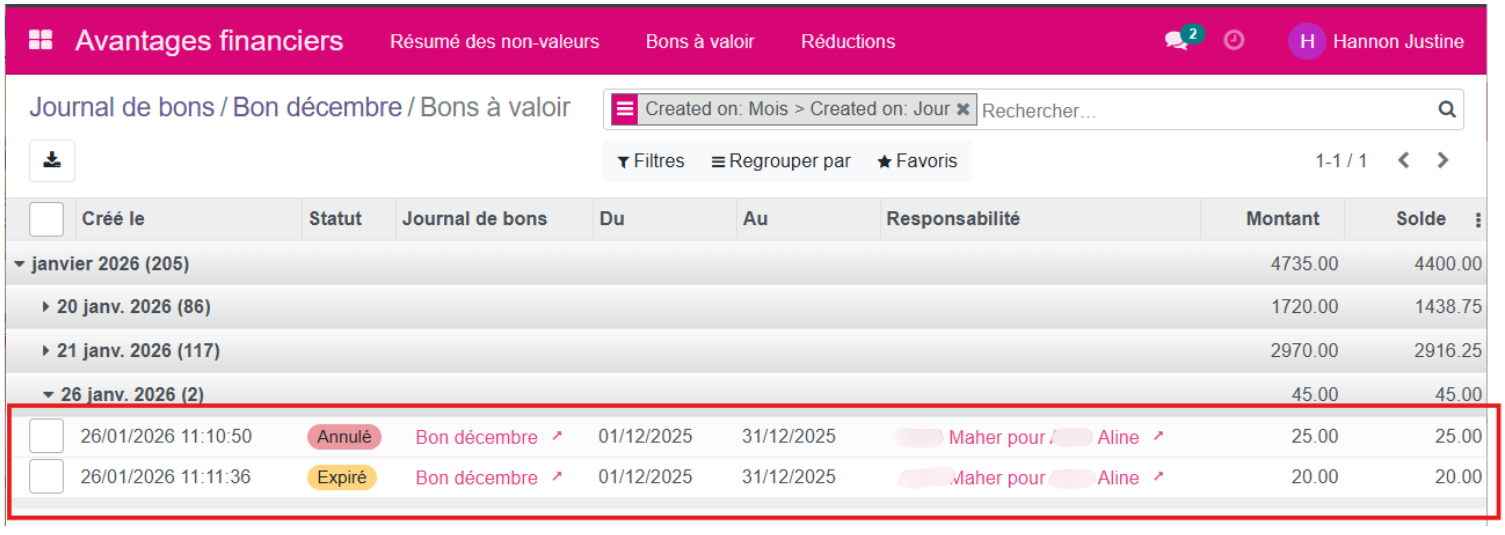This screenshot has width=1505, height=535.
Task: Go to previous page arrow
Action: [x=1404, y=160]
